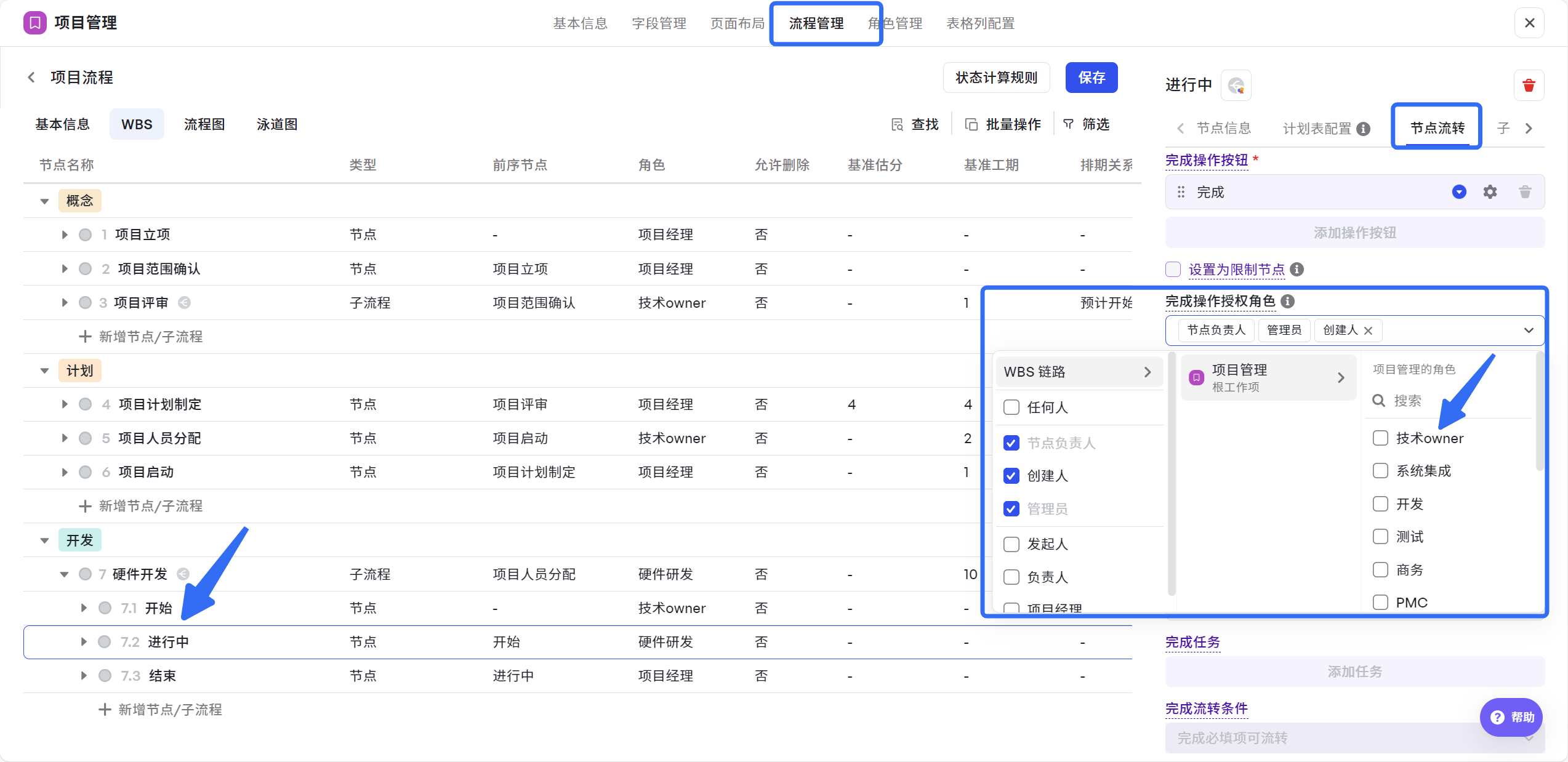Click info icon next to 计划表配置
The image size is (1568, 762).
point(1364,128)
